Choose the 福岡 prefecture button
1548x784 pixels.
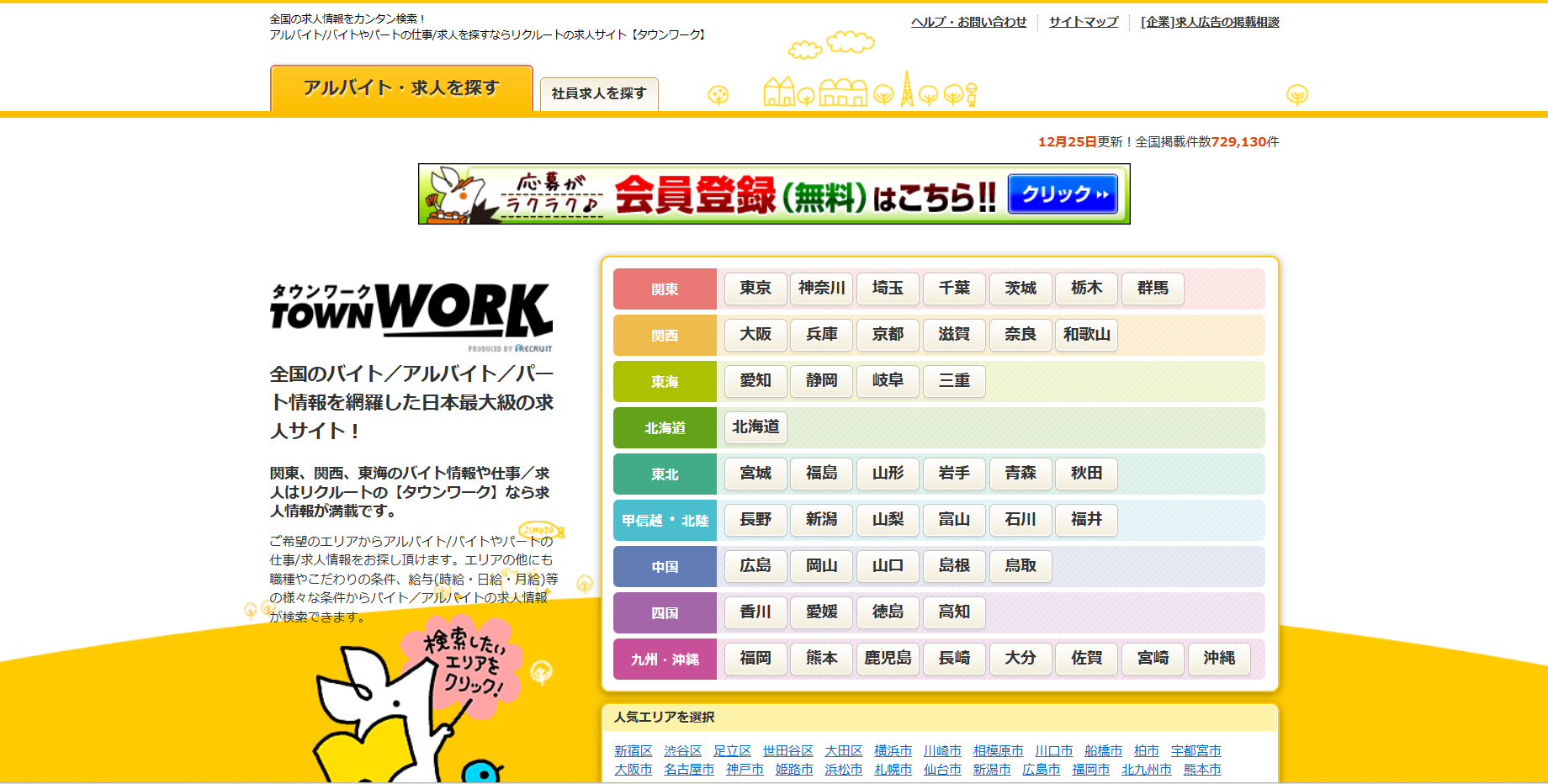(755, 659)
